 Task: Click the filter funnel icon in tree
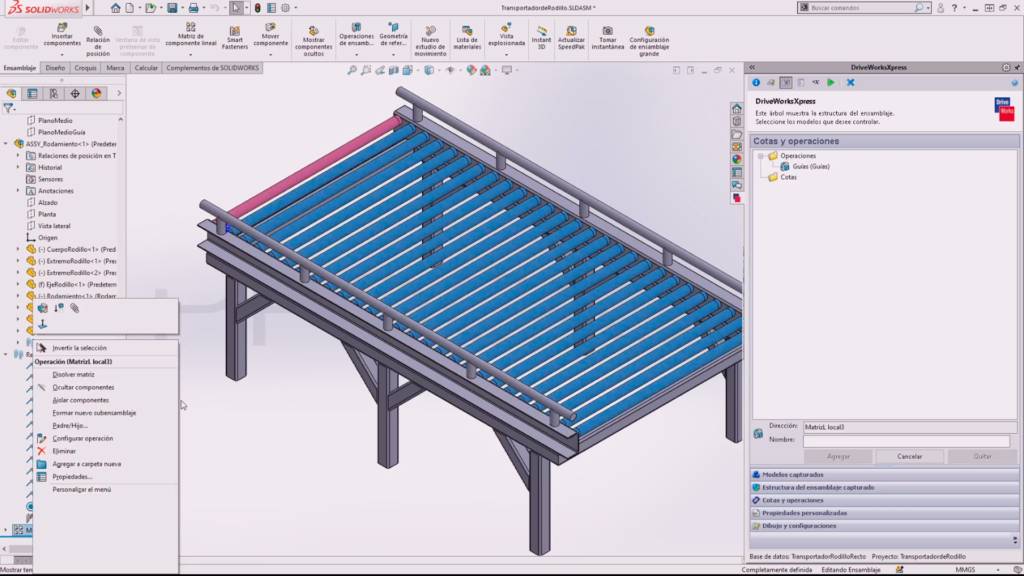tap(8, 108)
